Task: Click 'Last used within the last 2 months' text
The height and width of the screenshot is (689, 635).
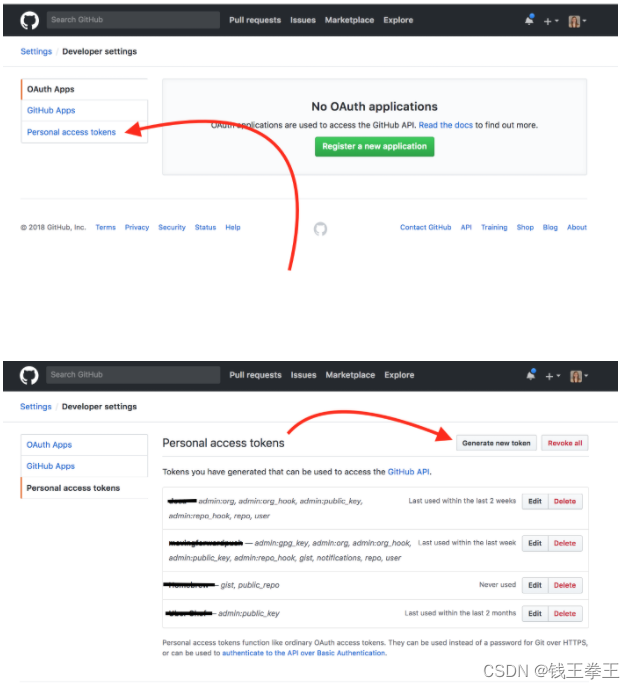Action: [460, 613]
